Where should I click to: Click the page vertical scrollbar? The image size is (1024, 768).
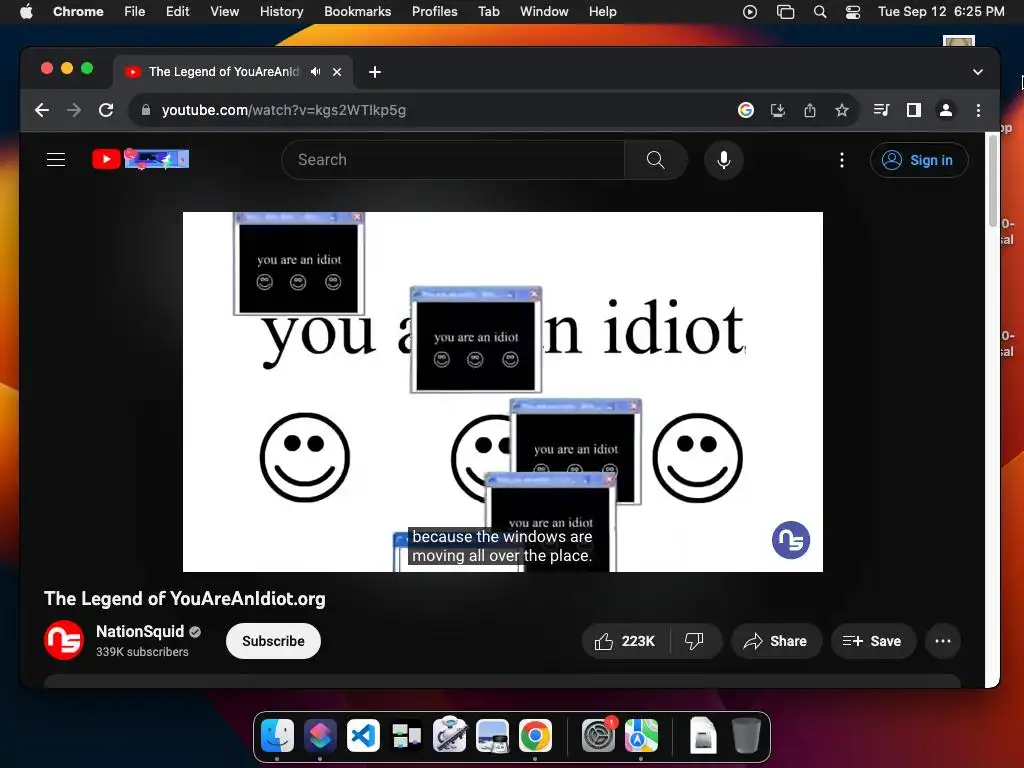(993, 180)
